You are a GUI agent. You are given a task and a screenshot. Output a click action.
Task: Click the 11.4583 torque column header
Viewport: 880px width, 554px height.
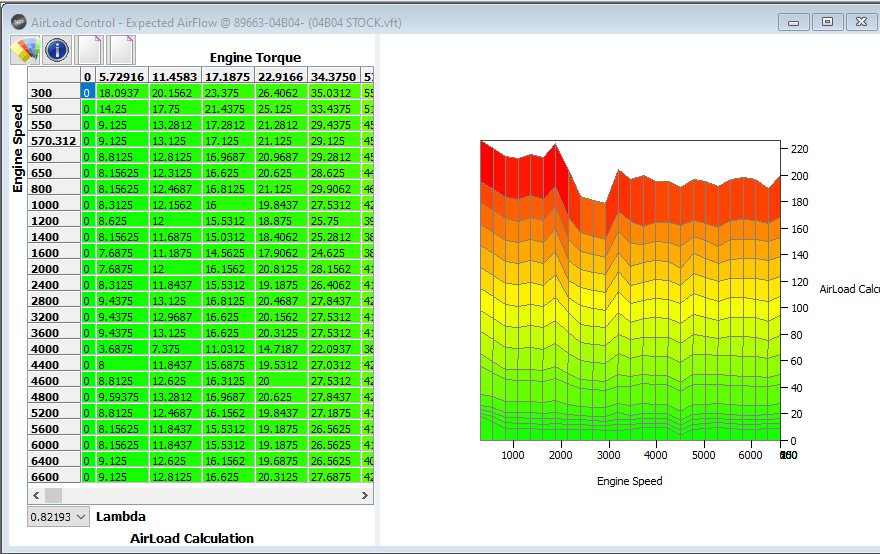[x=175, y=76]
